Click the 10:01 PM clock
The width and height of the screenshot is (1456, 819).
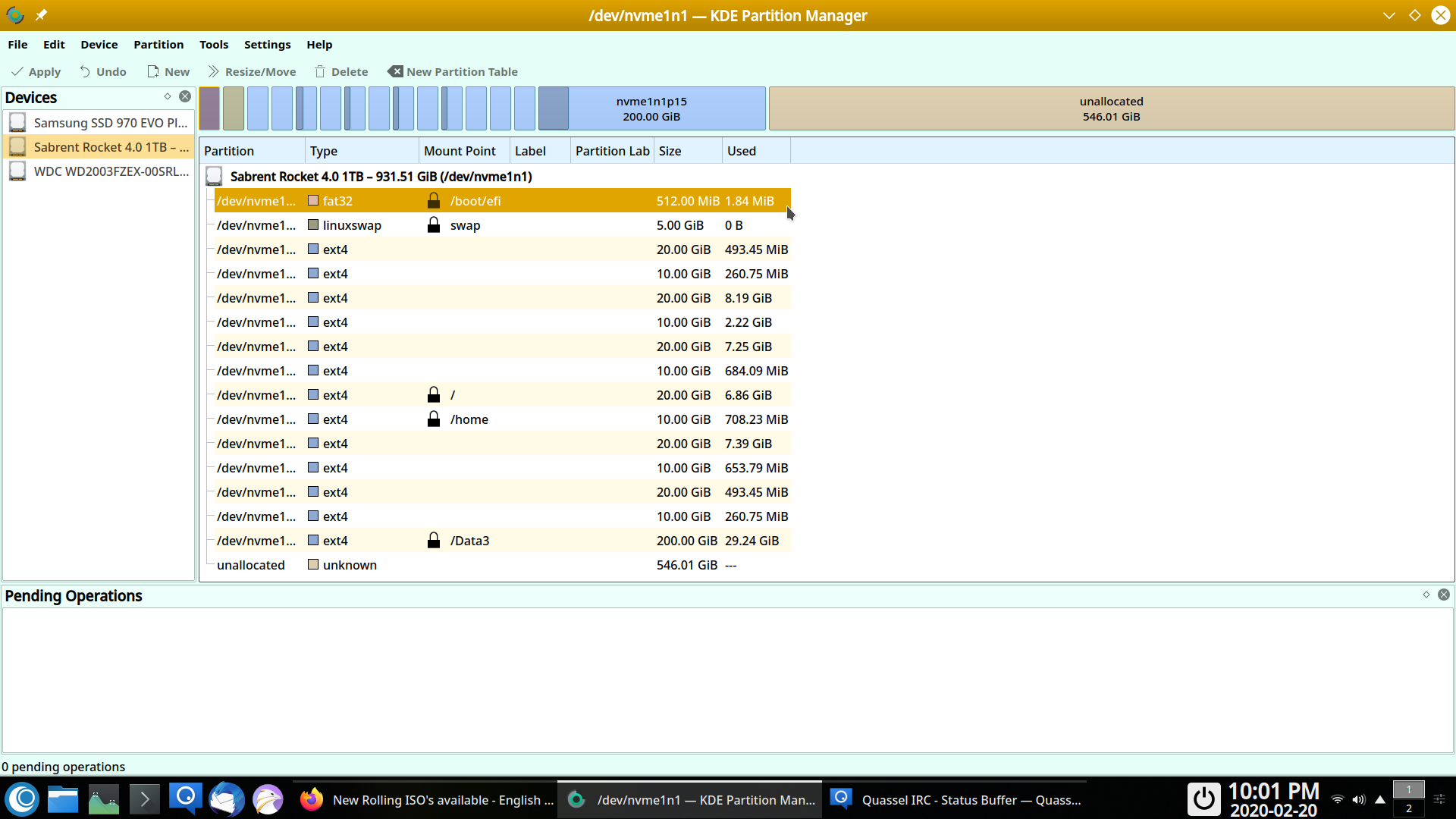1273,791
